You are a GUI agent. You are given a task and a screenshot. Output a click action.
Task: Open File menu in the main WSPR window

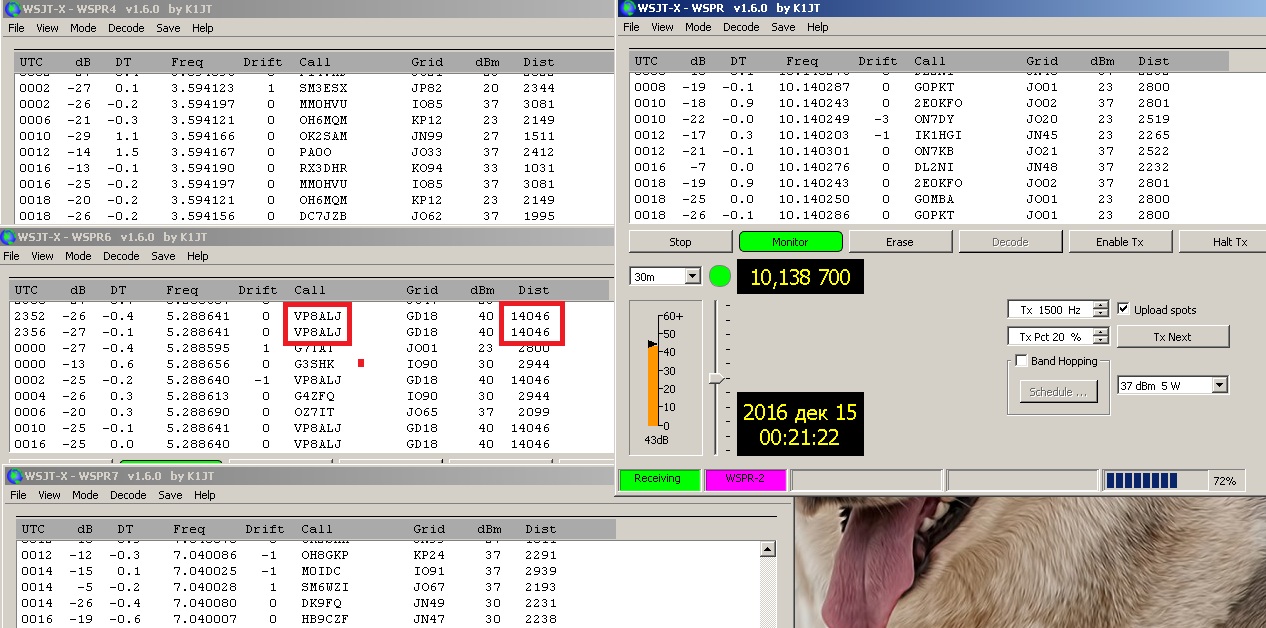(631, 27)
